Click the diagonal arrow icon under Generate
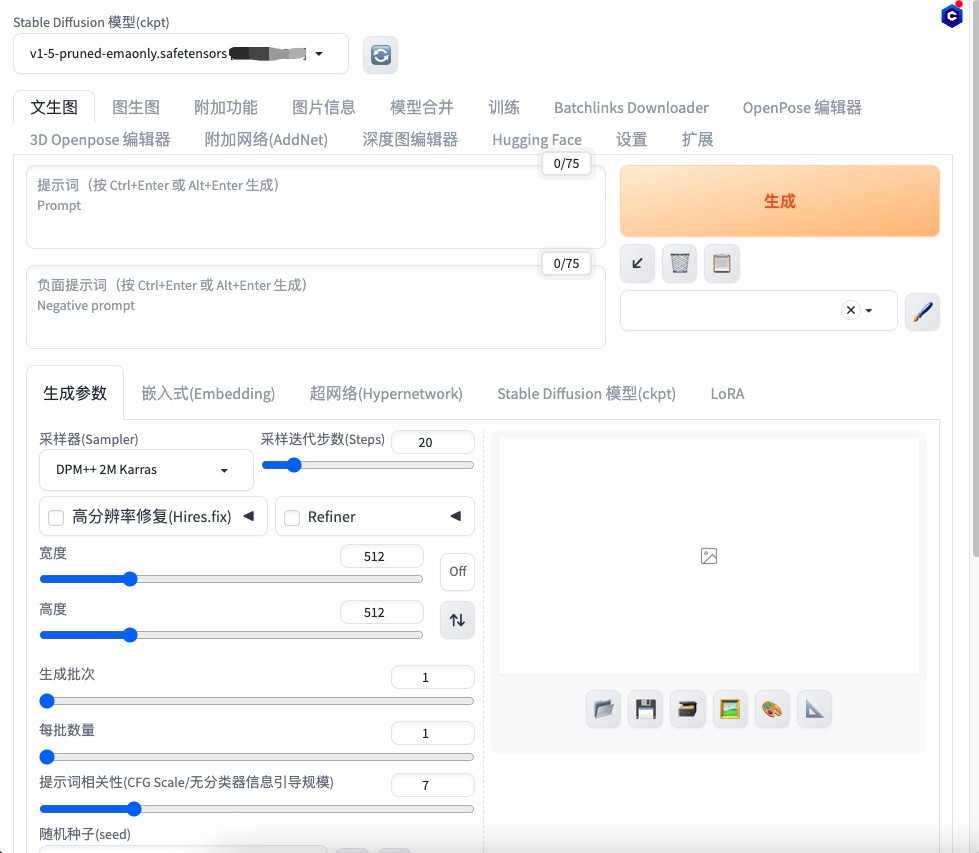 [637, 264]
